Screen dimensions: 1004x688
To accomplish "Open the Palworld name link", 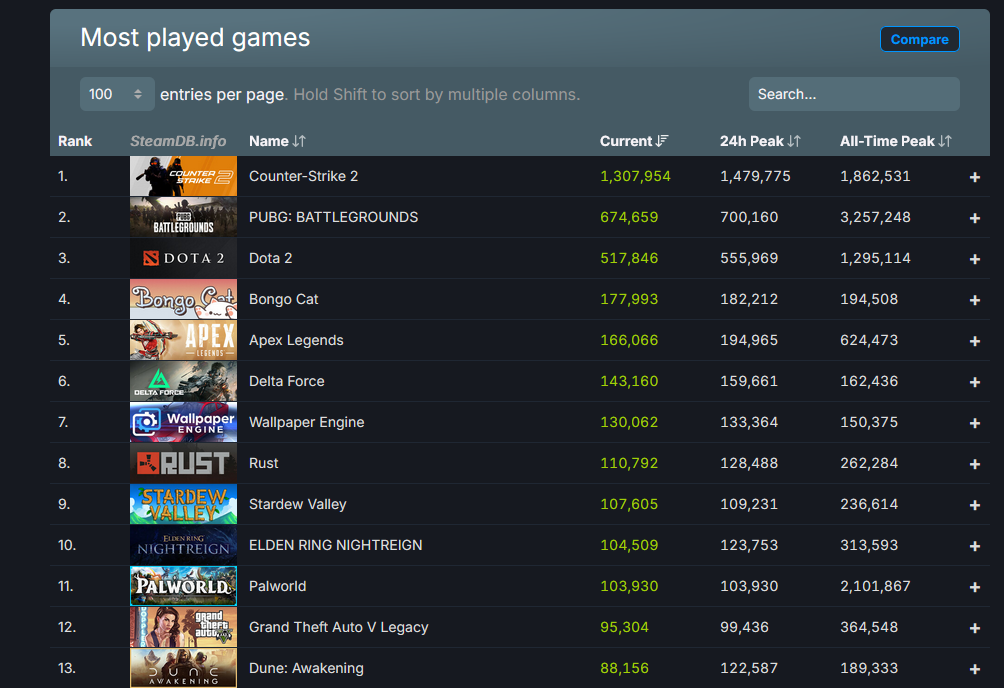I will pyautogui.click(x=278, y=586).
